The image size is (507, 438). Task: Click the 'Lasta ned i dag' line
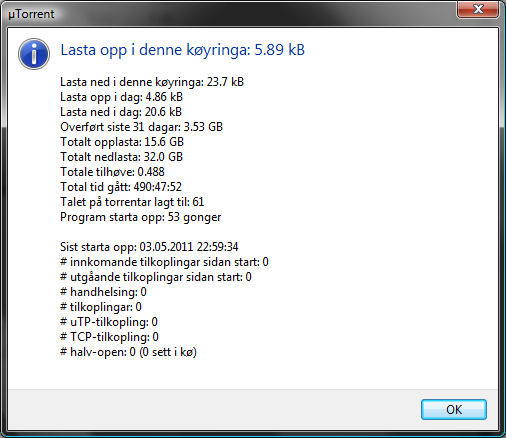click(121, 112)
